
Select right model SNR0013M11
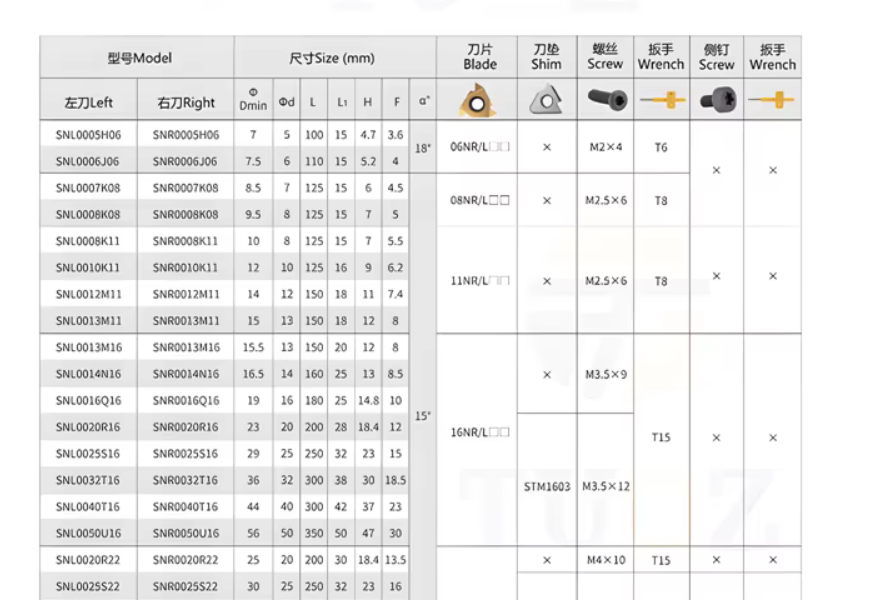[186, 320]
